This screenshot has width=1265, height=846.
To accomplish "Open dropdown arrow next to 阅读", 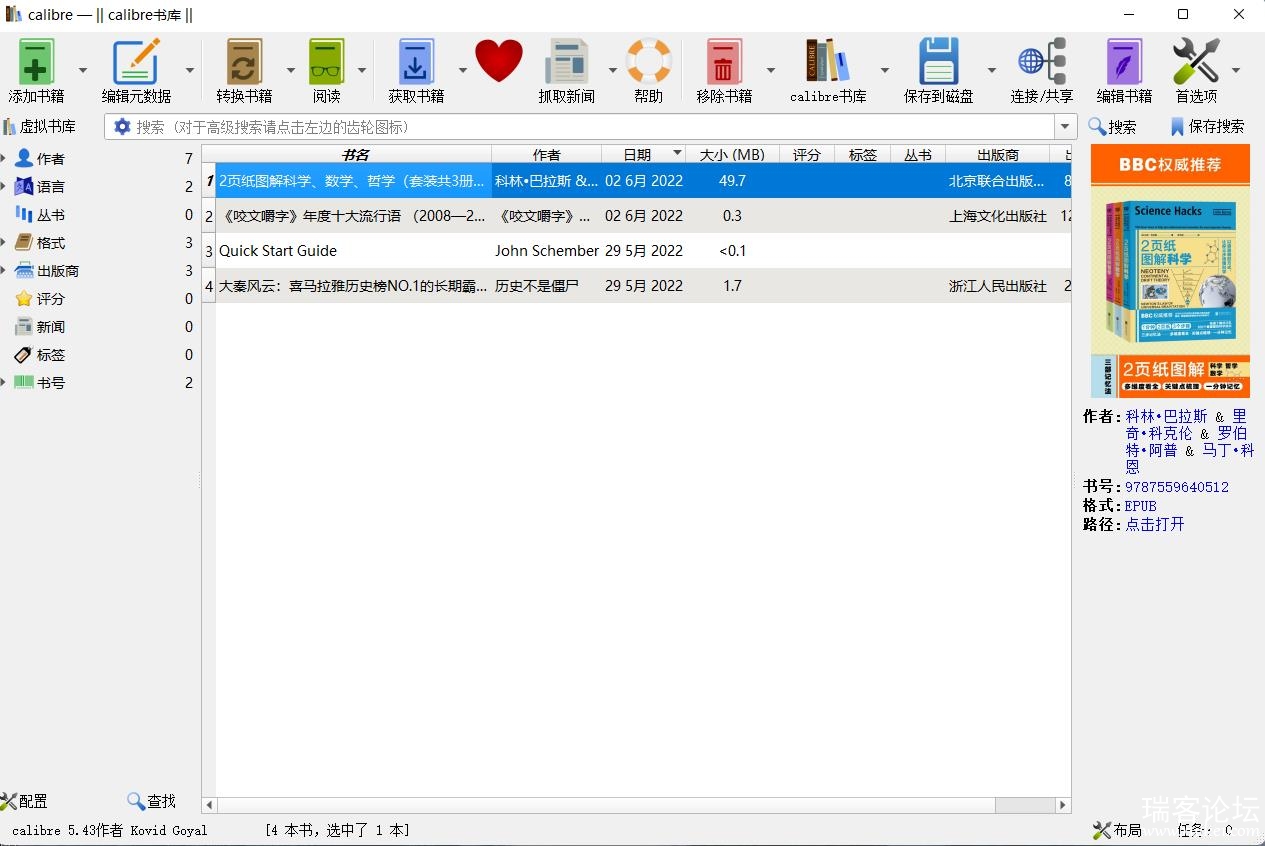I will (362, 70).
